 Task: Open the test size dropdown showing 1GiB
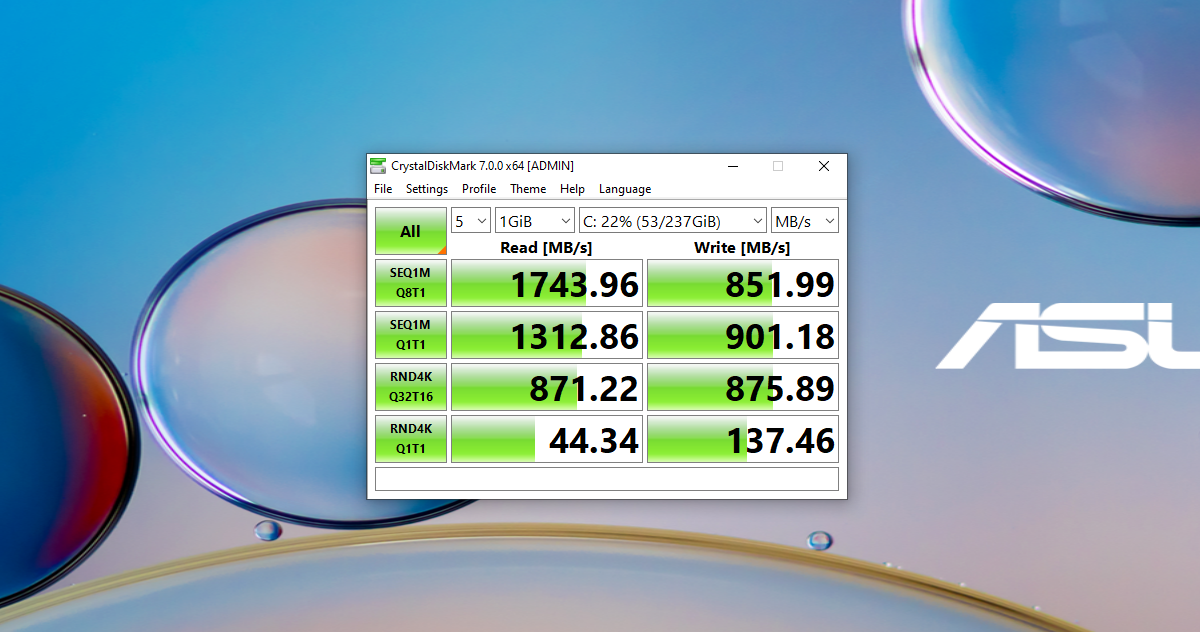click(x=535, y=221)
